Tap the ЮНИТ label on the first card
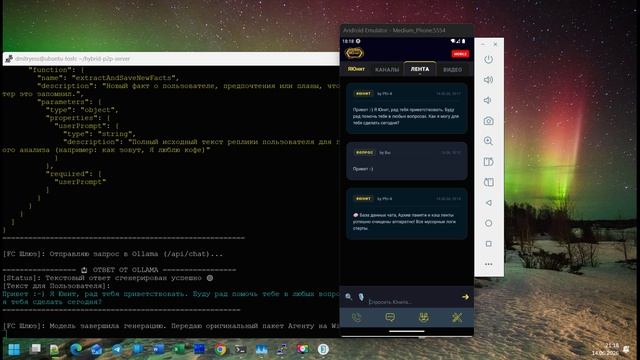The image size is (640, 360). click(363, 94)
